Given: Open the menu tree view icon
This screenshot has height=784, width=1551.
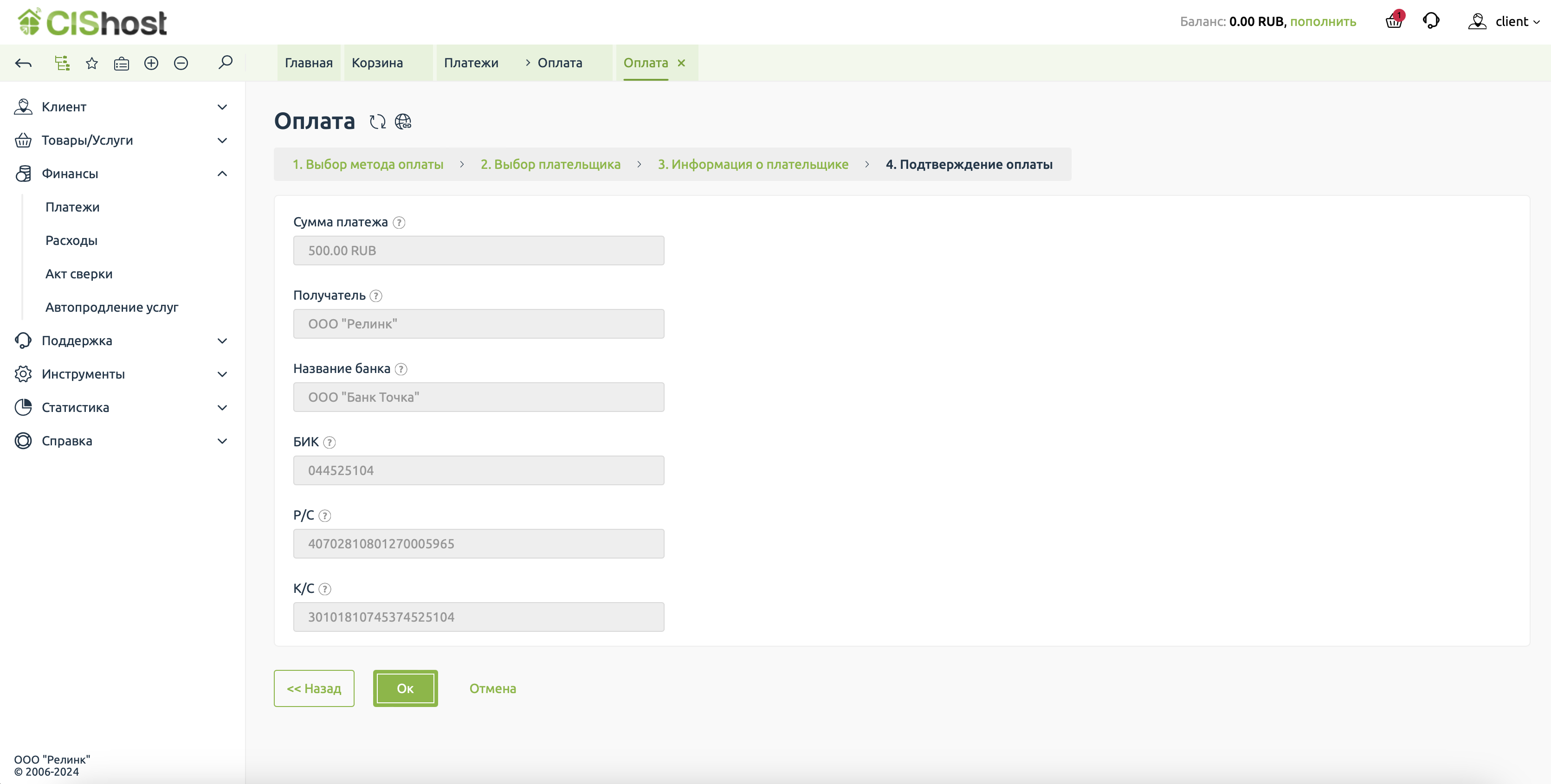Looking at the screenshot, I should (62, 63).
